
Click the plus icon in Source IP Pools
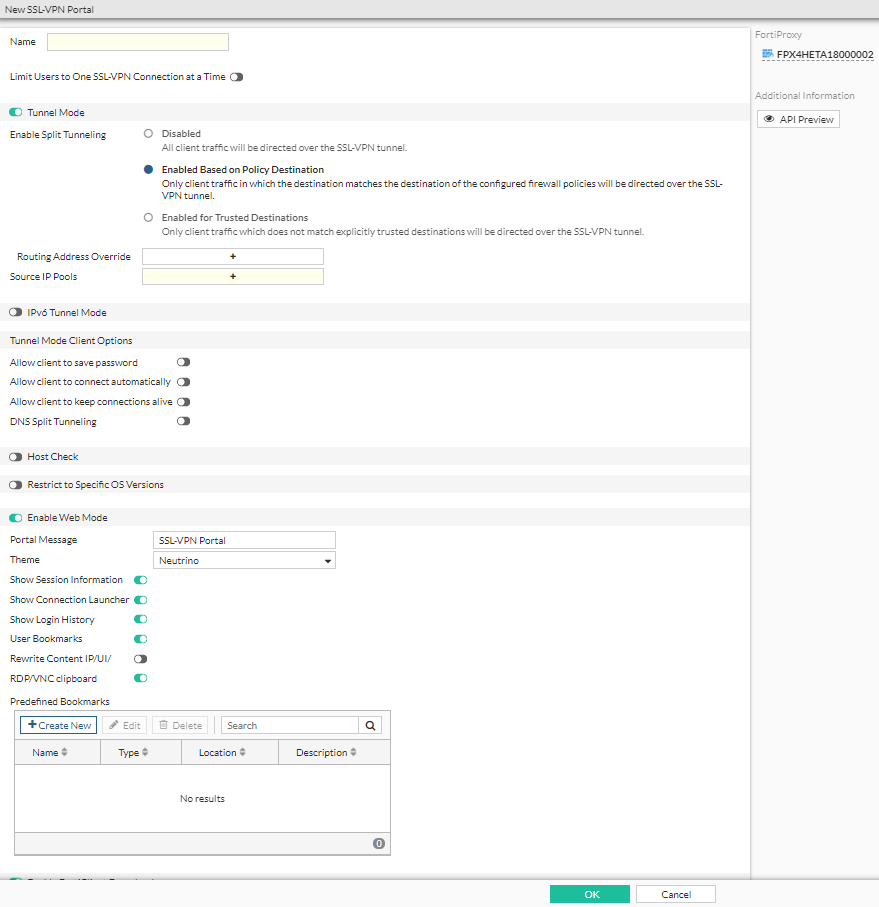[233, 277]
